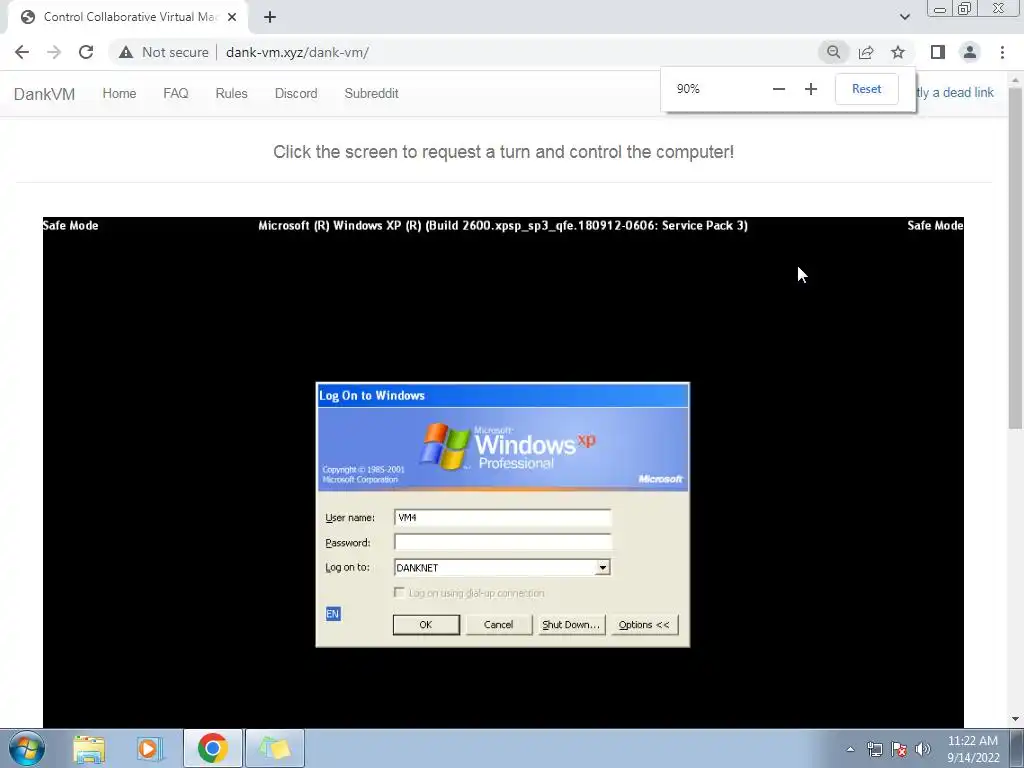Open the tab search chevron
1024x768 pixels.
click(x=904, y=17)
